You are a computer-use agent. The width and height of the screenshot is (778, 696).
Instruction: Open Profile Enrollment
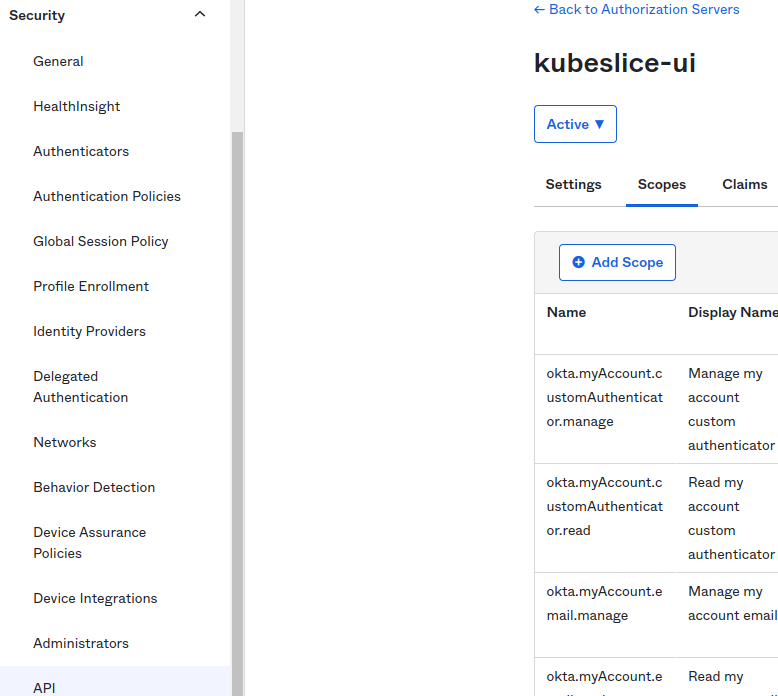click(x=91, y=286)
